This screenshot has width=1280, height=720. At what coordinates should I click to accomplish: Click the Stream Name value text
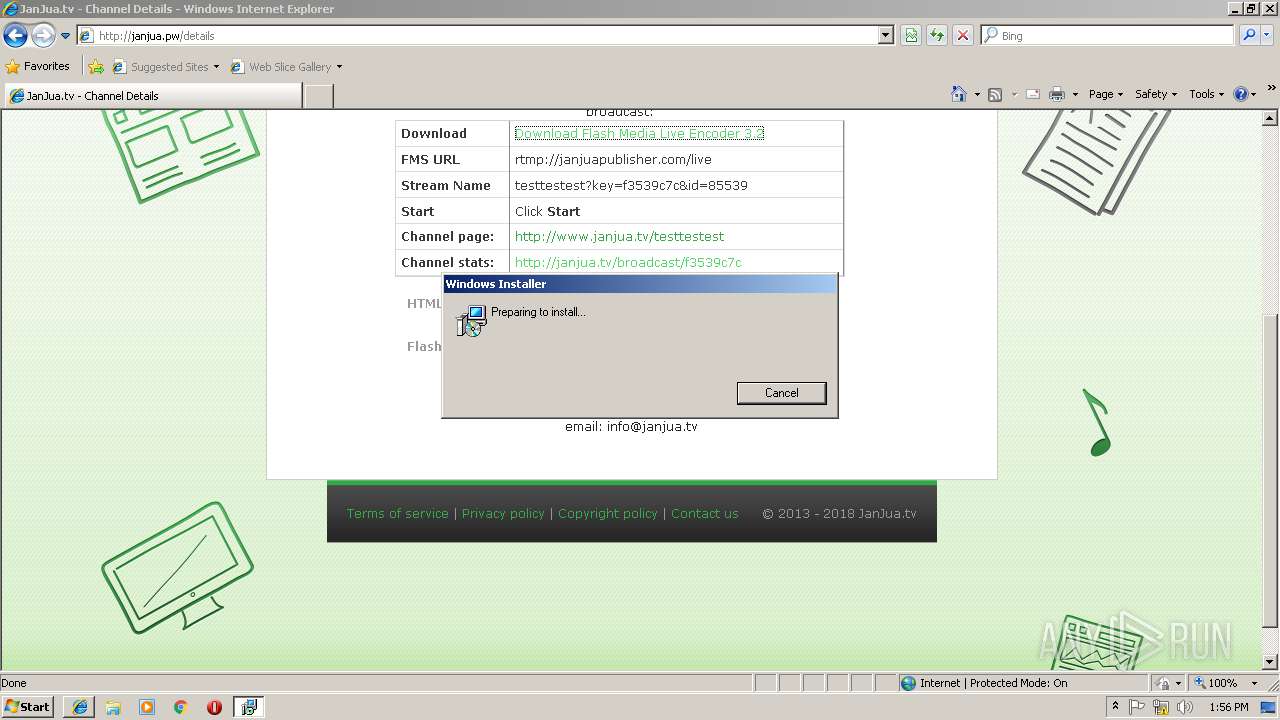coord(631,185)
